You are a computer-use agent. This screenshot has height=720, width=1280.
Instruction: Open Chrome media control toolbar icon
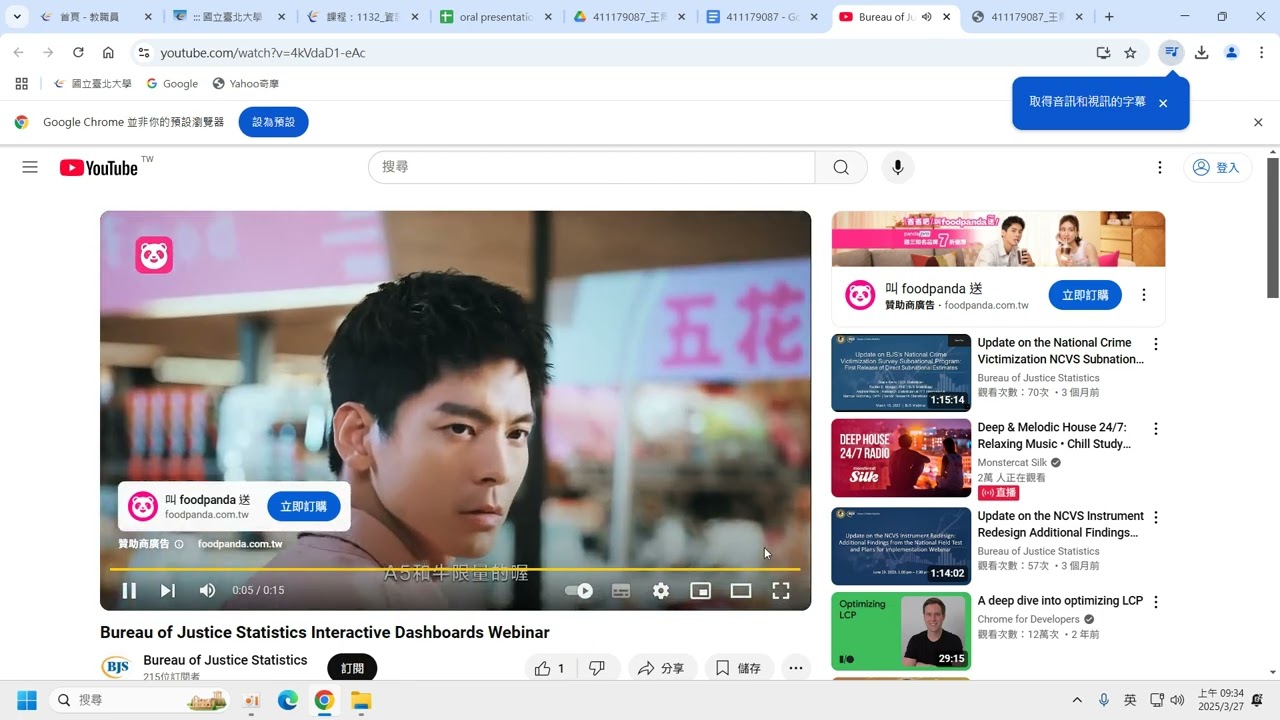point(1171,53)
